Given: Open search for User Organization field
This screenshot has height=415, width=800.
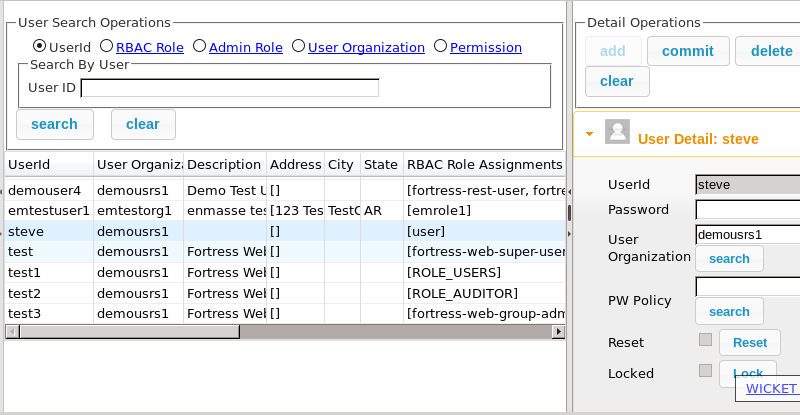Looking at the screenshot, I should [x=729, y=259].
